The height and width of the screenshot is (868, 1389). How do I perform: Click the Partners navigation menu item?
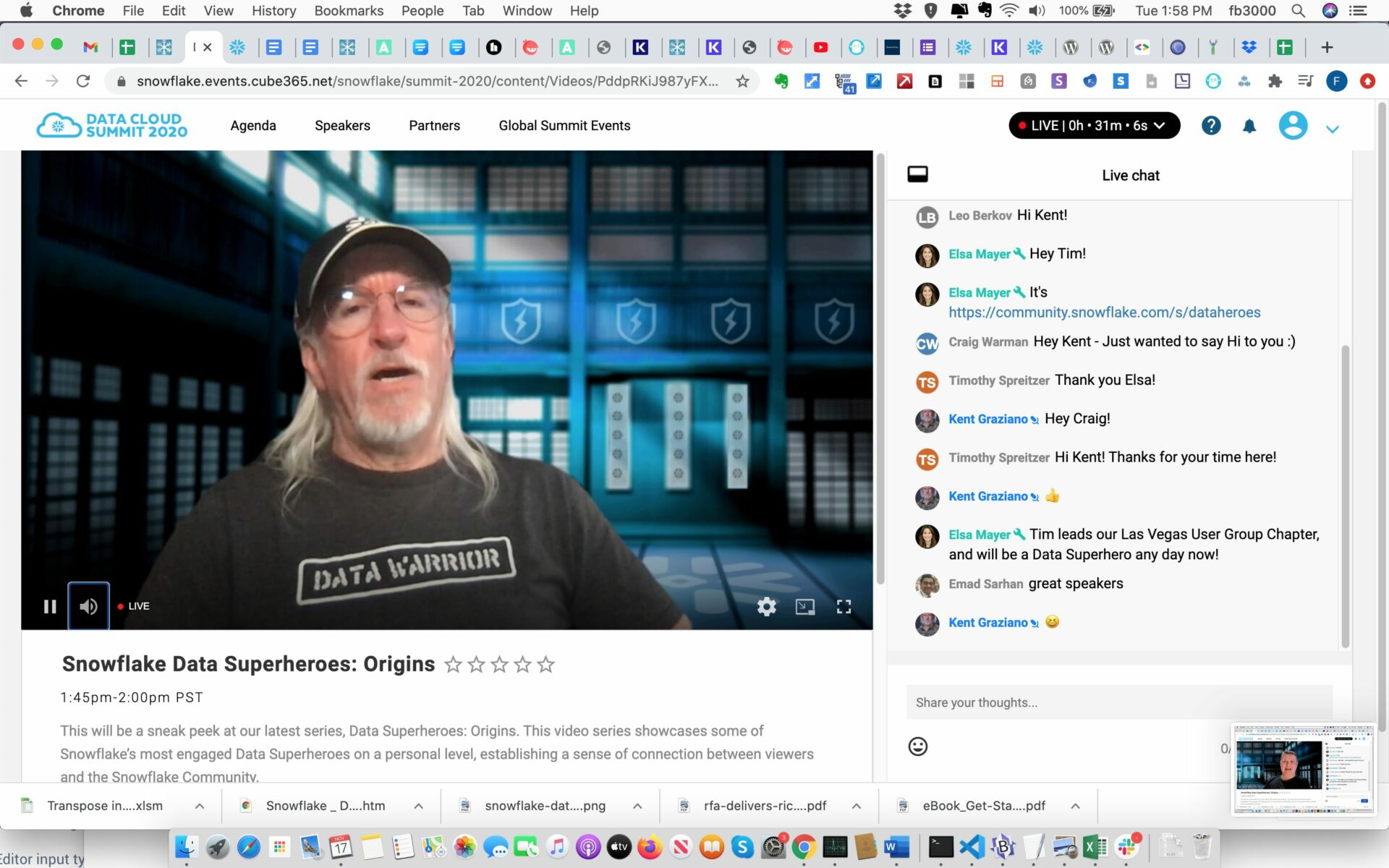[434, 125]
